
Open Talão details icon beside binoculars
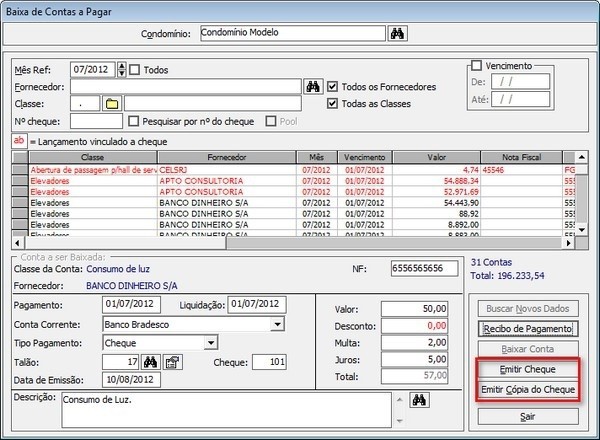click(173, 362)
